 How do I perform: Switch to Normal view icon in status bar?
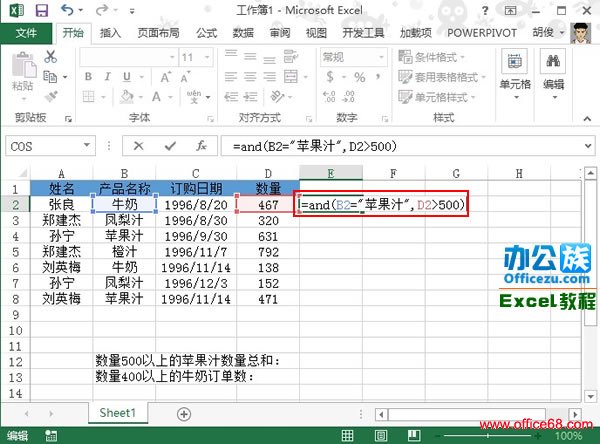(x=347, y=436)
